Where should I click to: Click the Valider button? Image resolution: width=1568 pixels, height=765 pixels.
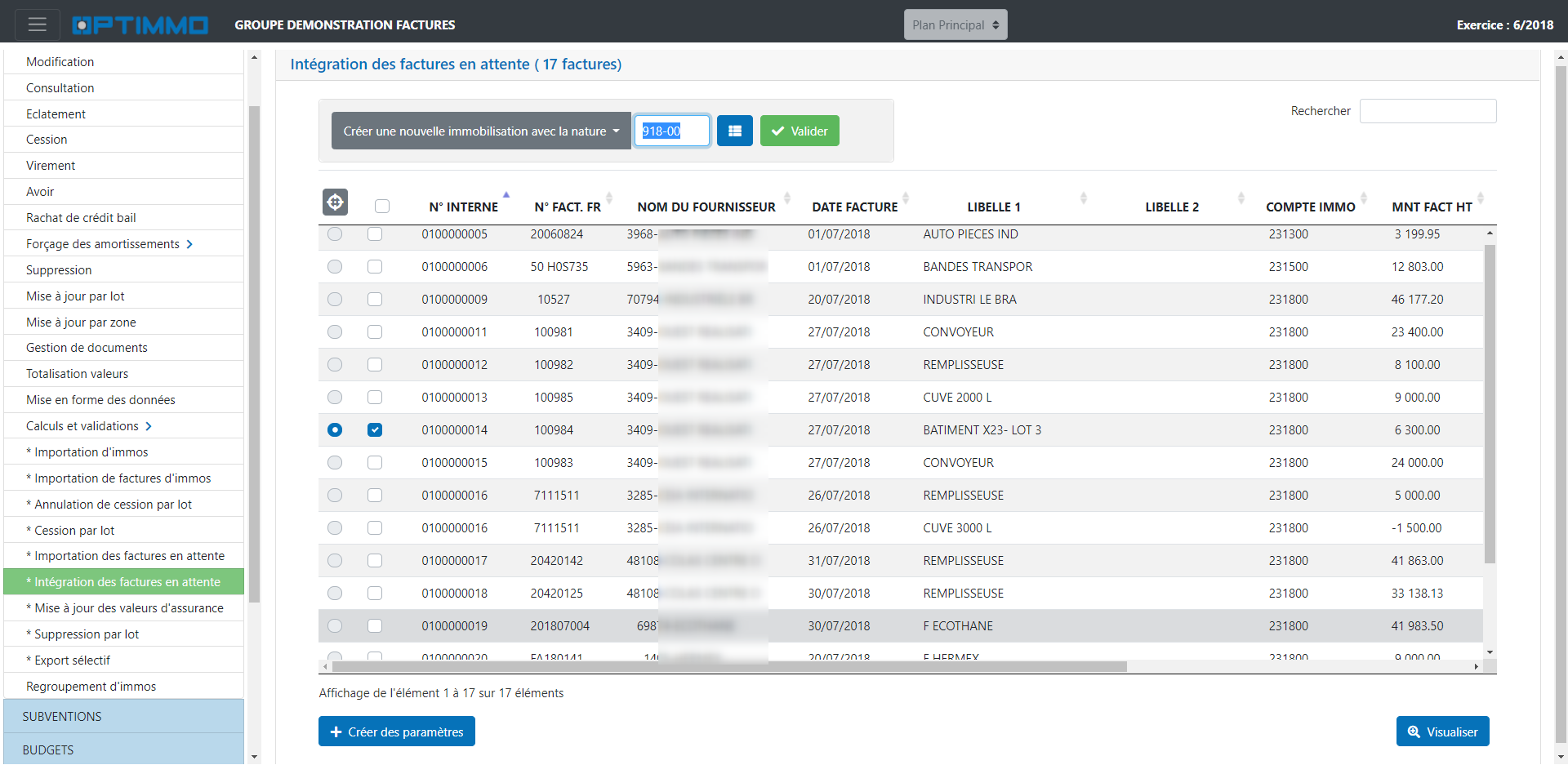point(800,131)
